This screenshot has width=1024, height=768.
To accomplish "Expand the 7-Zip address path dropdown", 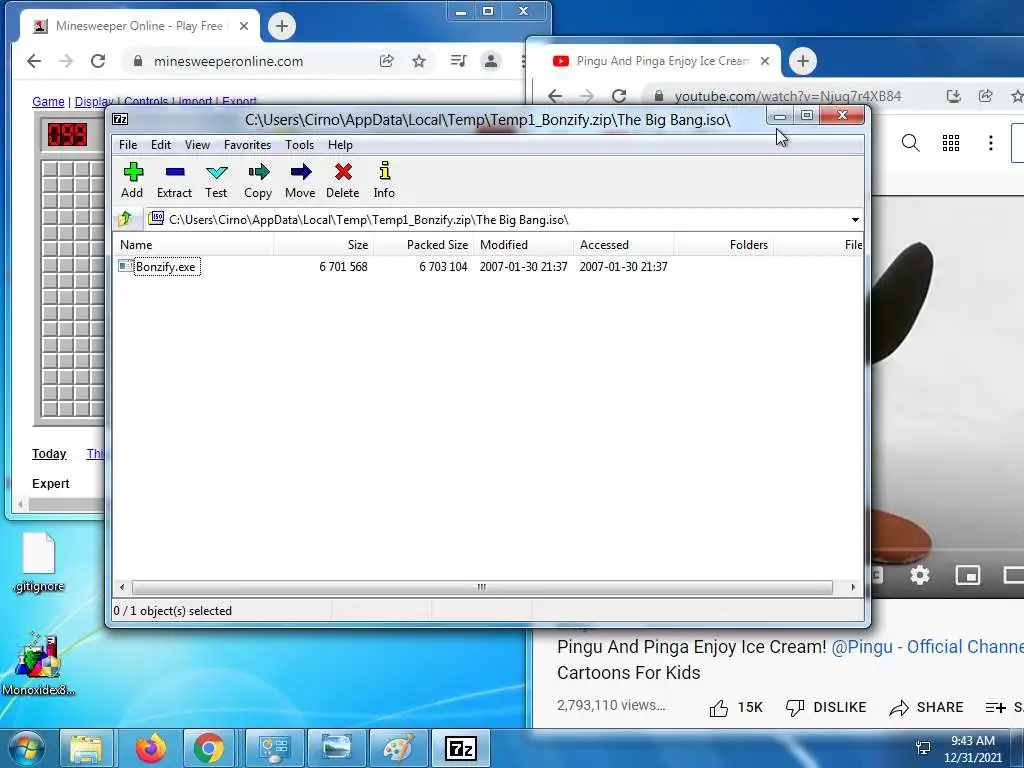I will click(855, 219).
